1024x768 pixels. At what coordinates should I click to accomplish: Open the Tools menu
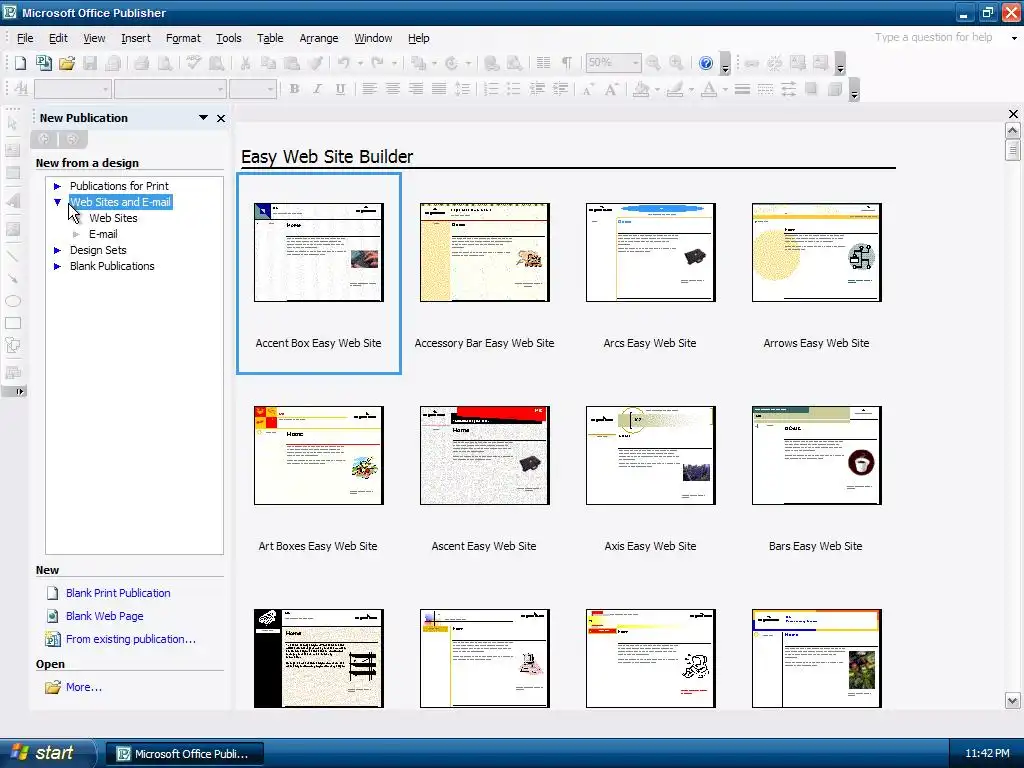(229, 38)
